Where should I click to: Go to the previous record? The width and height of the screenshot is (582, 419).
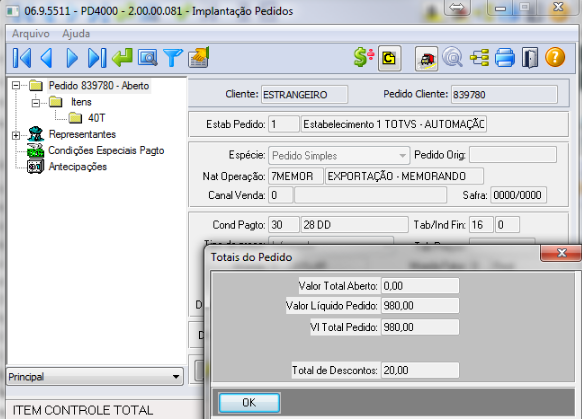pyautogui.click(x=47, y=58)
